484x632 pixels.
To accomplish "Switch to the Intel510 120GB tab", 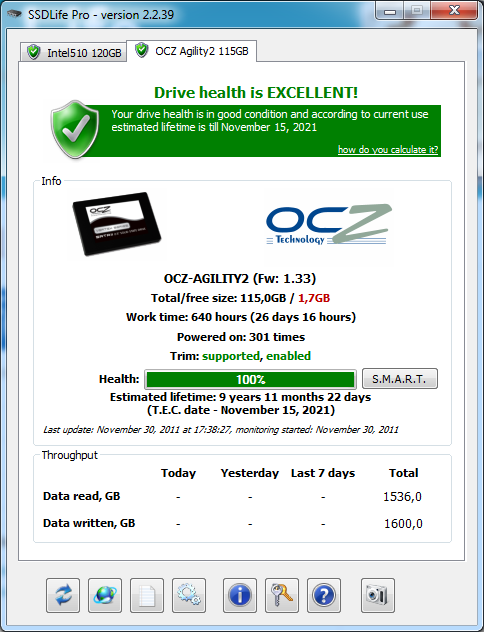I will pyautogui.click(x=74, y=52).
